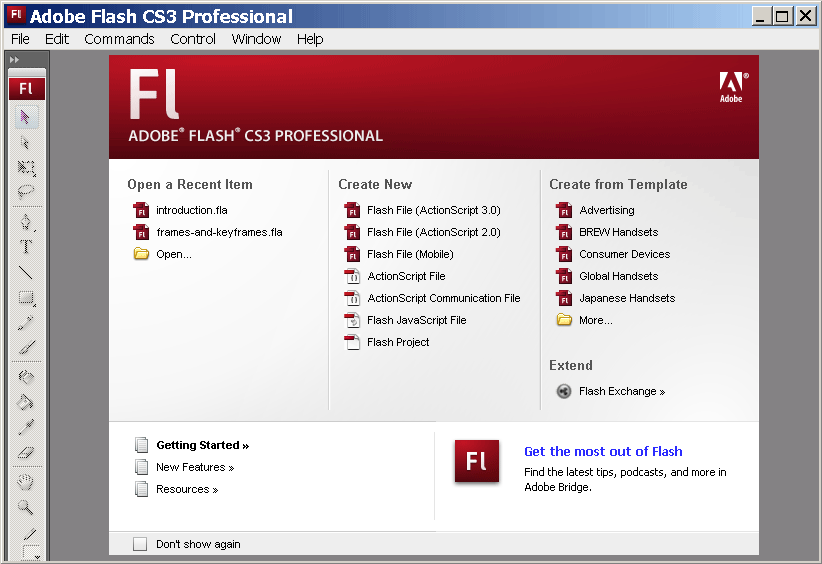This screenshot has width=822, height=564.
Task: Create an ActionScript Communication File
Action: coord(444,298)
